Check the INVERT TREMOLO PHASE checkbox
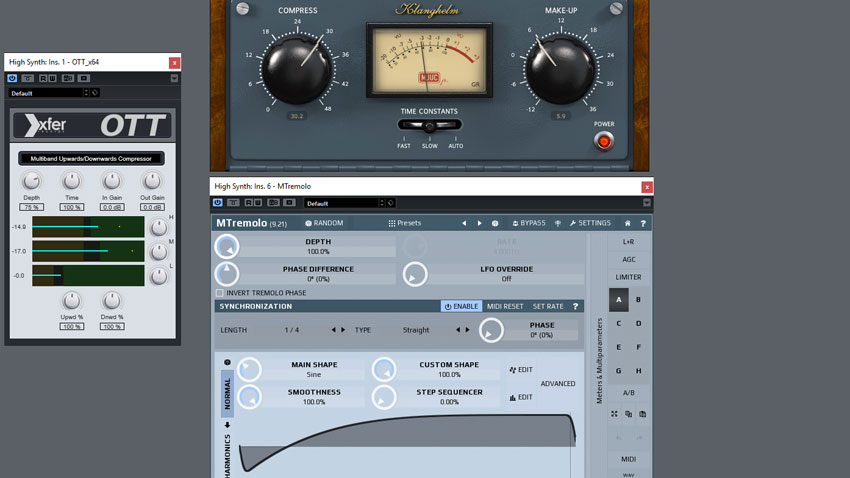The image size is (850, 478). (x=220, y=293)
